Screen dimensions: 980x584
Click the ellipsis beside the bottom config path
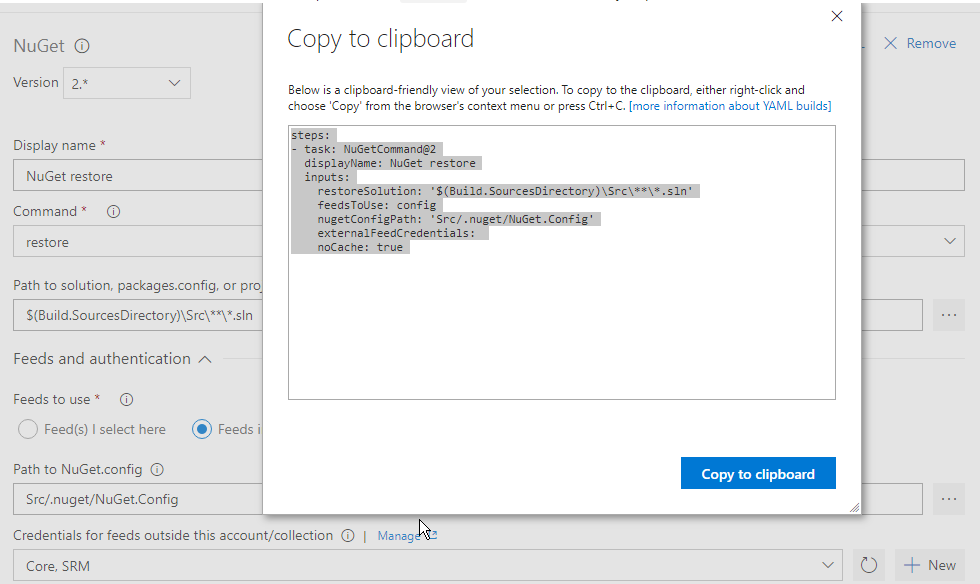point(948,499)
